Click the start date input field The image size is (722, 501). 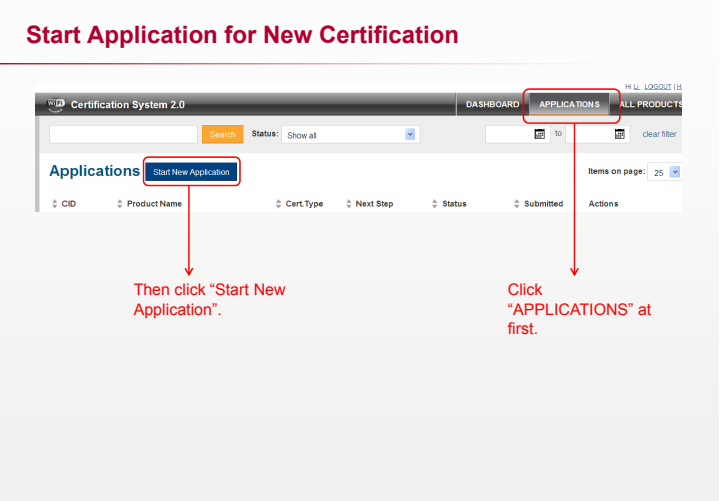(x=509, y=134)
